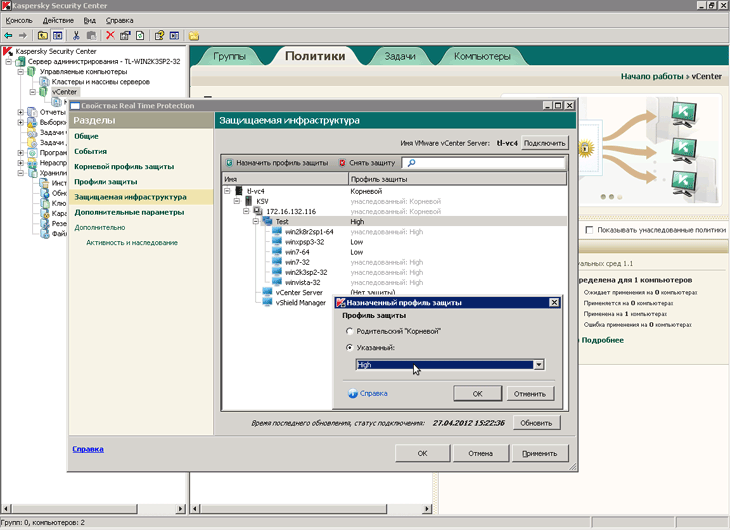This screenshot has width=730, height=530.
Task: Open the High protection profile dropdown
Action: pyautogui.click(x=539, y=365)
